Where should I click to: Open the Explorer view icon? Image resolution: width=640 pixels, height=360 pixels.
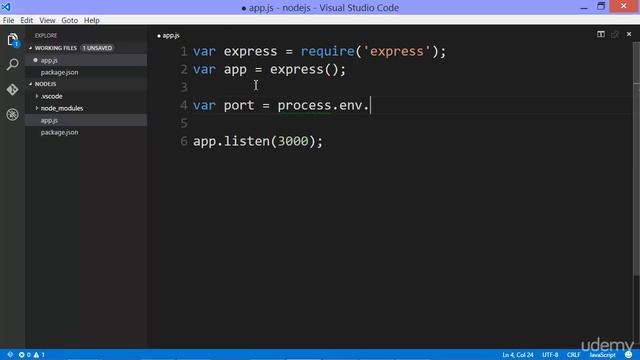(x=12, y=40)
